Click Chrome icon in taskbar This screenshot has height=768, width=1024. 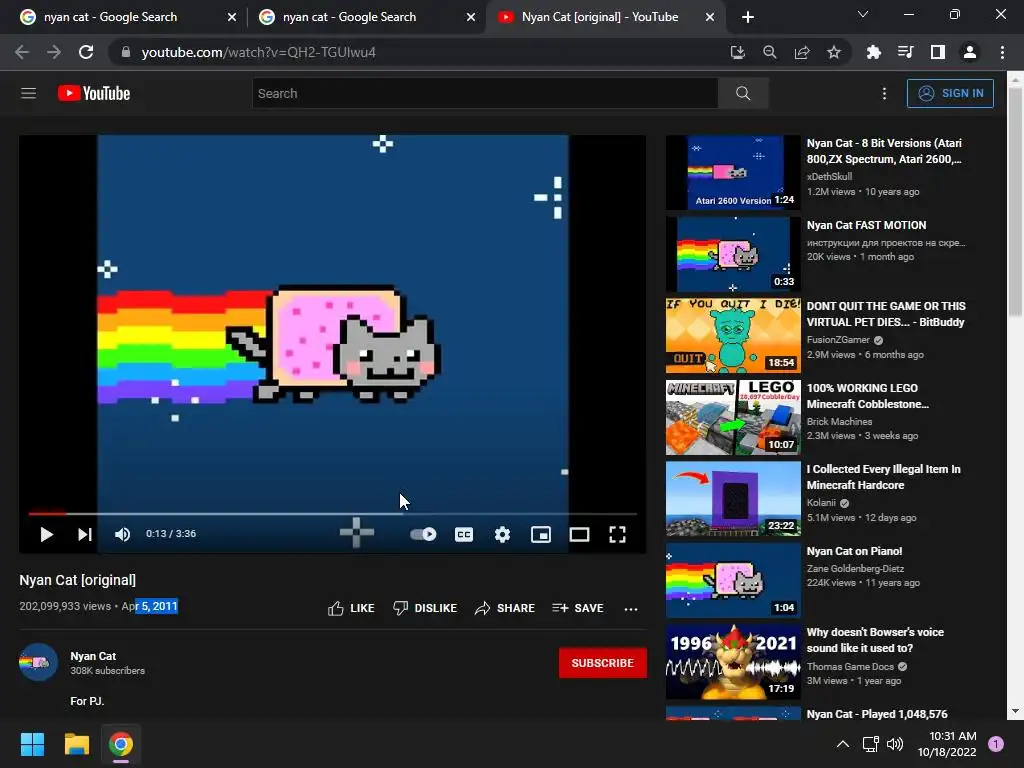pyautogui.click(x=121, y=744)
